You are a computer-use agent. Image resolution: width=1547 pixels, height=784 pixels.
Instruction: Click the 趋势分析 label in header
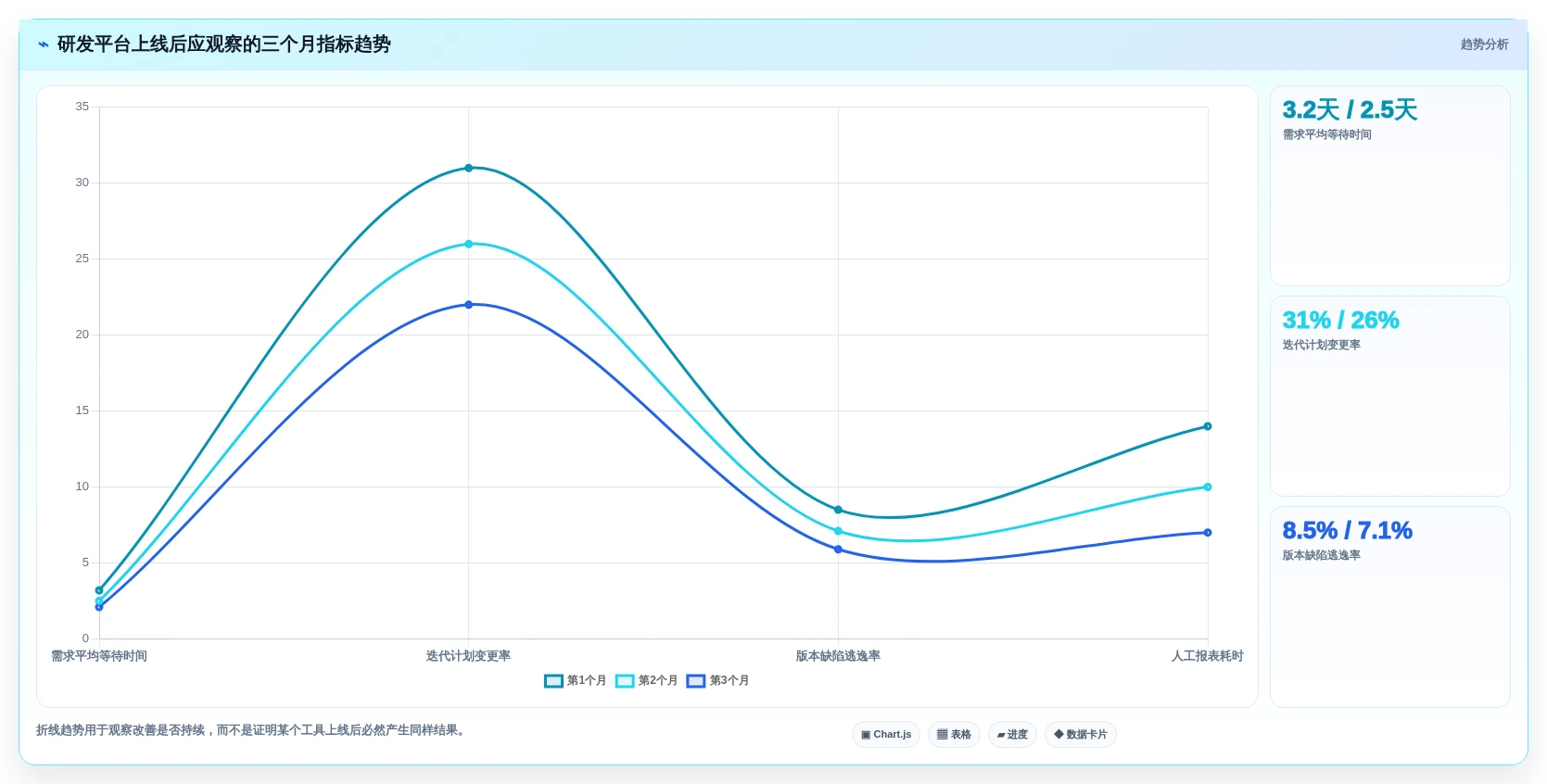[x=1484, y=44]
